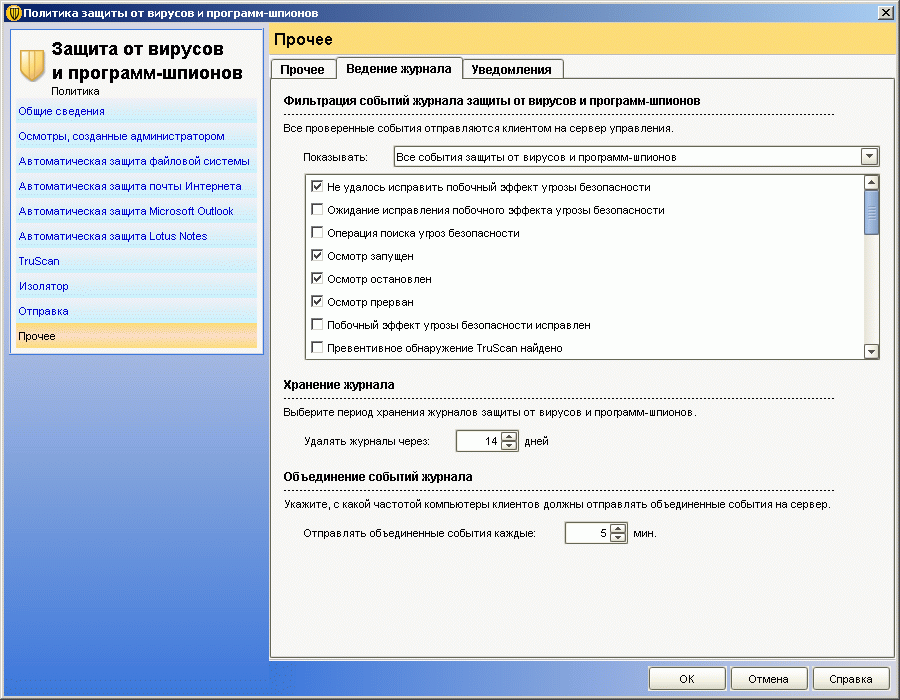Image resolution: width=900 pixels, height=700 pixels.
Task: Go to 'Автоматическая защита файловой системы'
Action: 136,161
